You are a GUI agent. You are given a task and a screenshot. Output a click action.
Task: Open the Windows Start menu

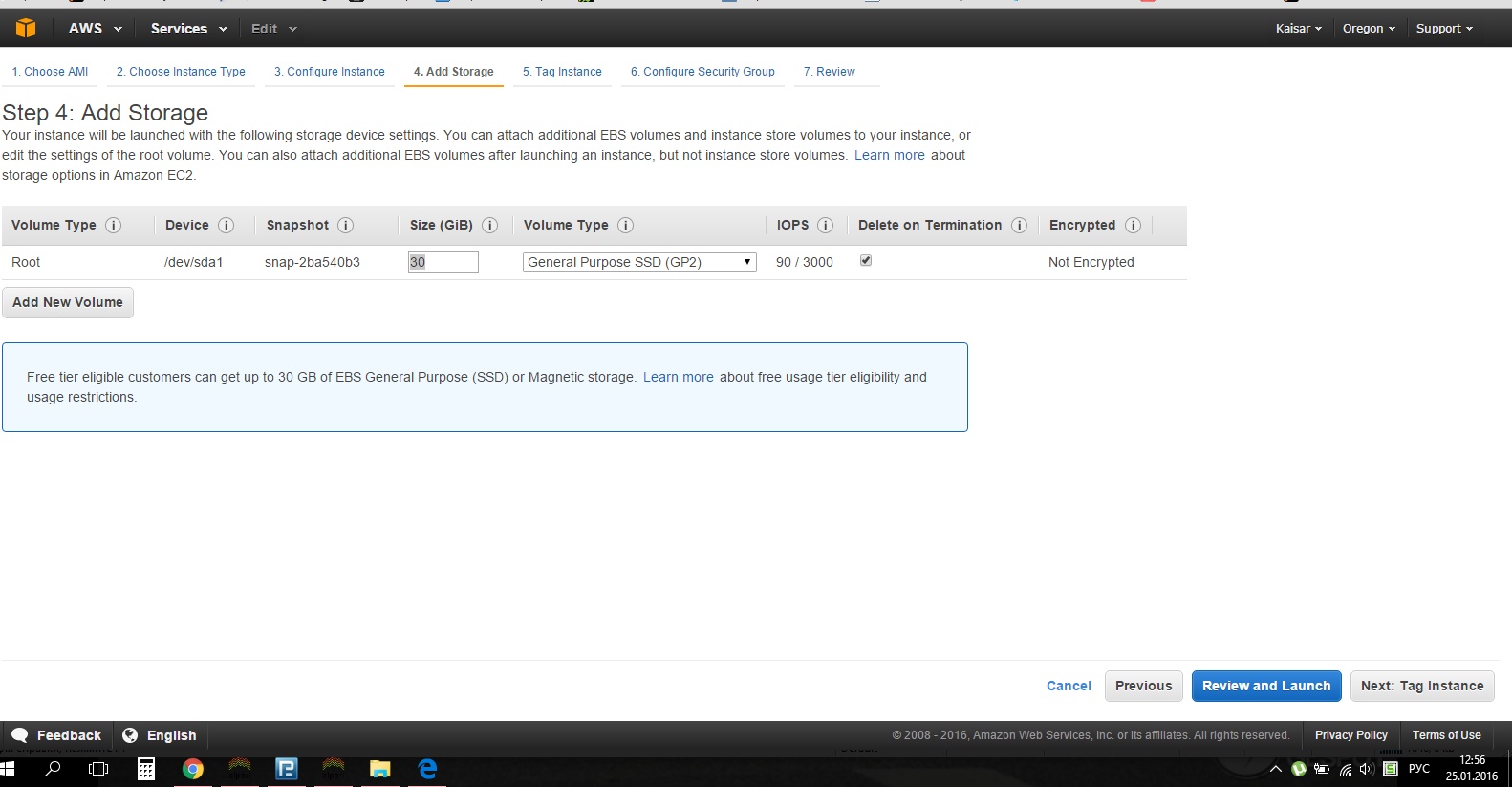tap(8, 769)
